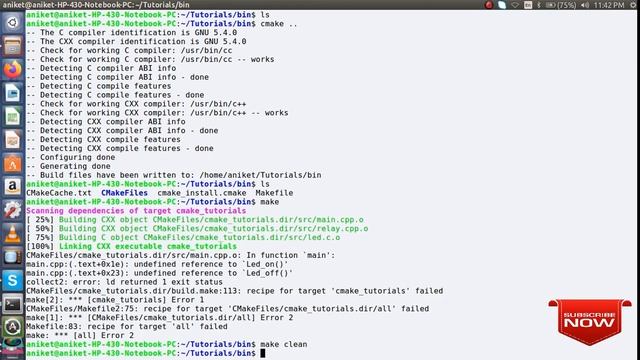Open the Bluetooth indicator menu
This screenshot has height=360, width=640.
539,5
